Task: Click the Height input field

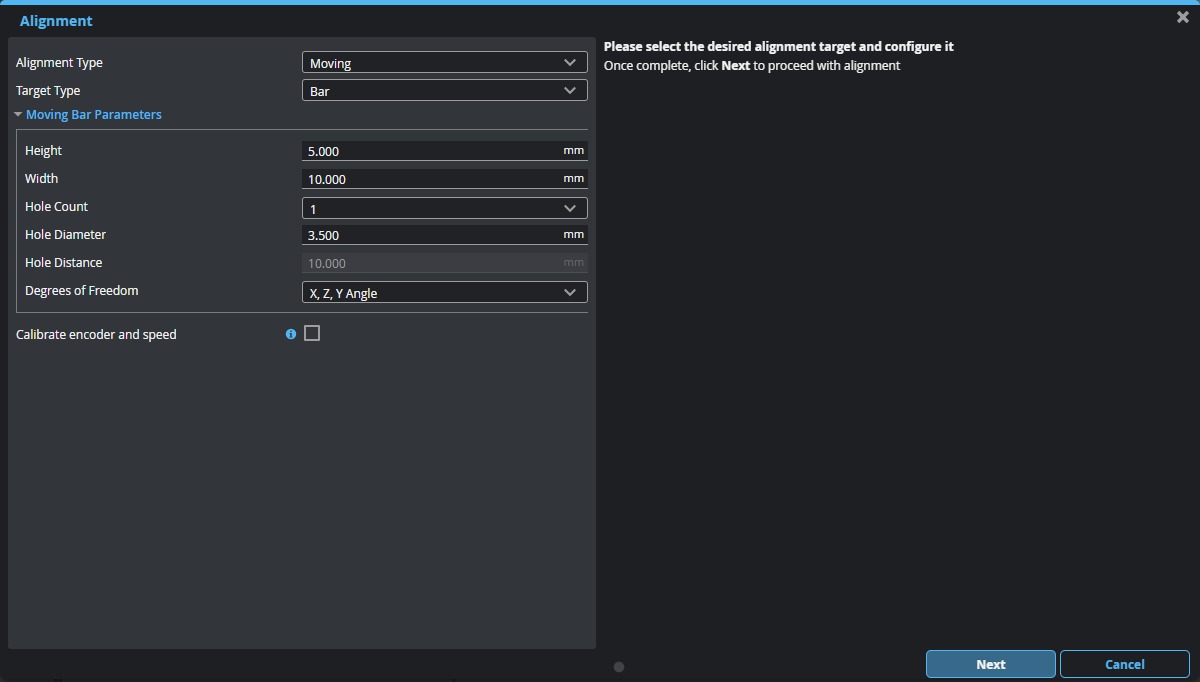Action: tap(430, 151)
